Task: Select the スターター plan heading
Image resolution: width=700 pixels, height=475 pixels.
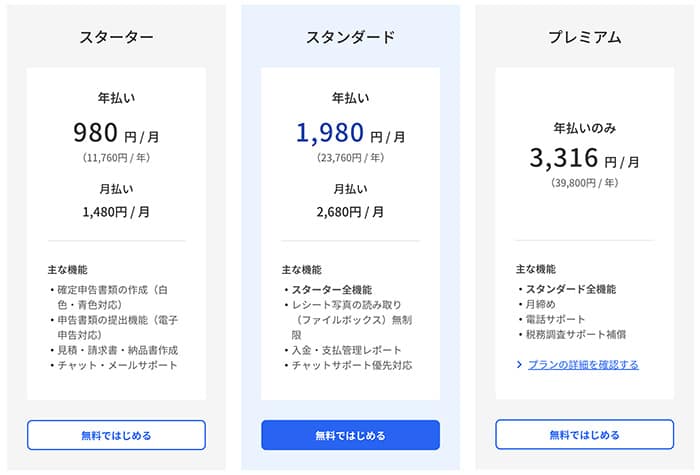Action: point(116,37)
